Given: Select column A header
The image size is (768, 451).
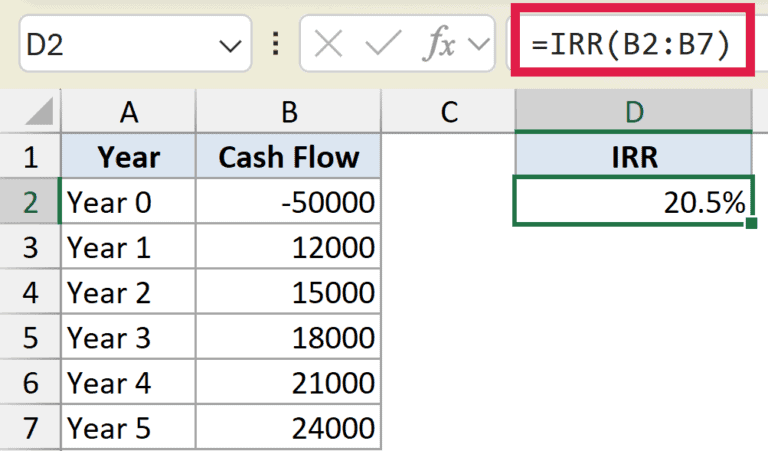Looking at the screenshot, I should (128, 111).
